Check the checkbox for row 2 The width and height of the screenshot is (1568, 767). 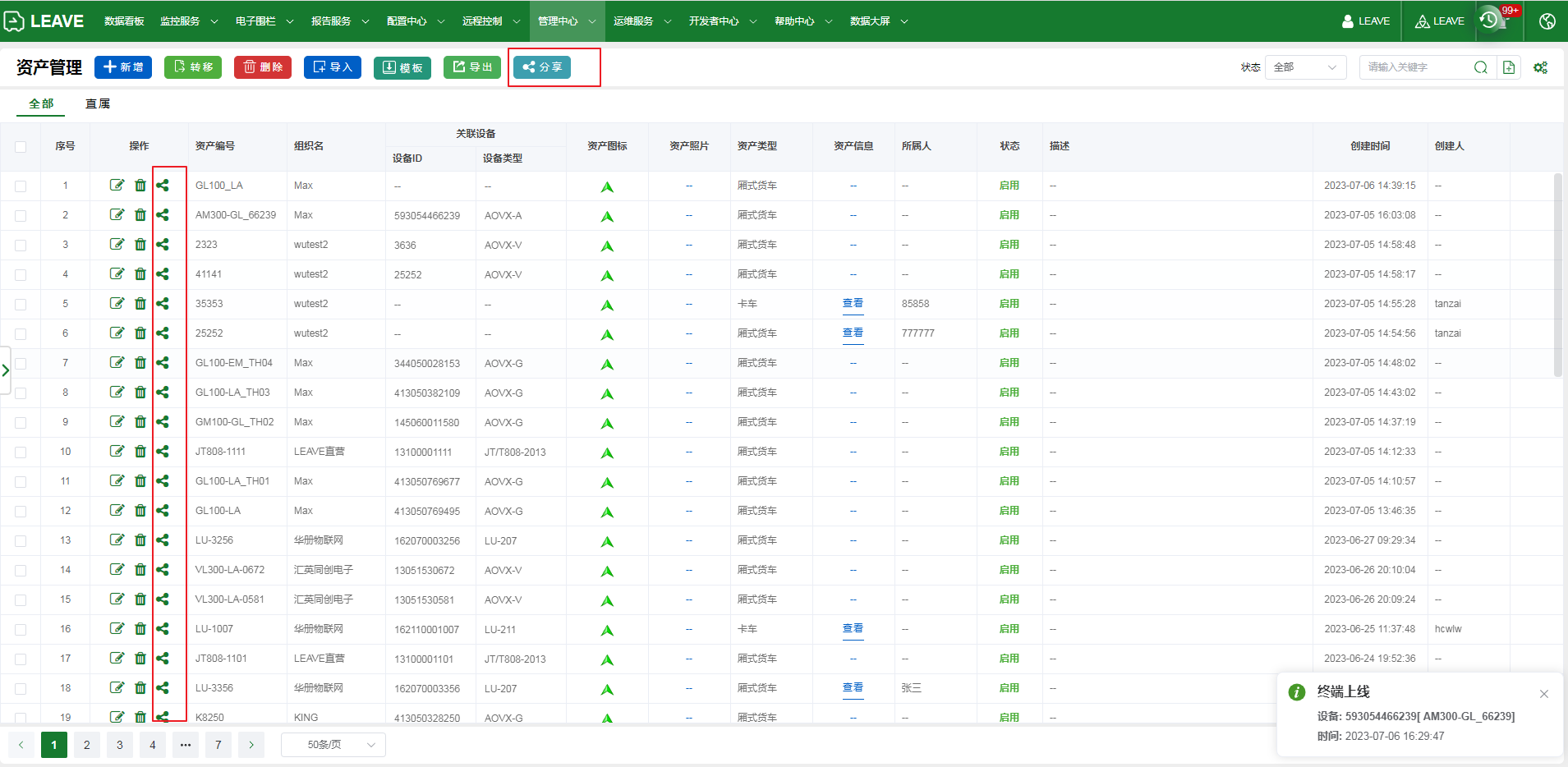[x=21, y=216]
